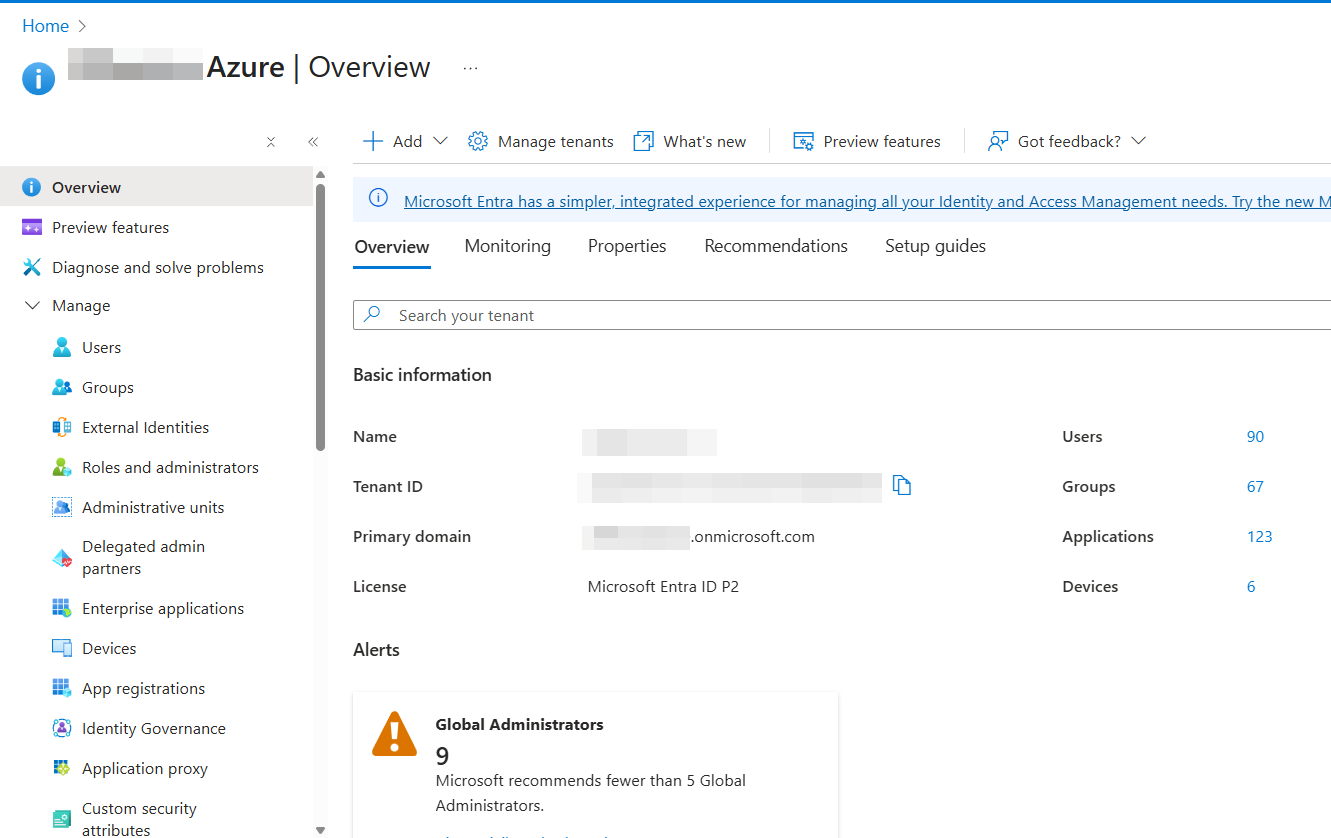1331x838 pixels.
Task: Click the search magnifier icon in tenant search
Action: (373, 314)
